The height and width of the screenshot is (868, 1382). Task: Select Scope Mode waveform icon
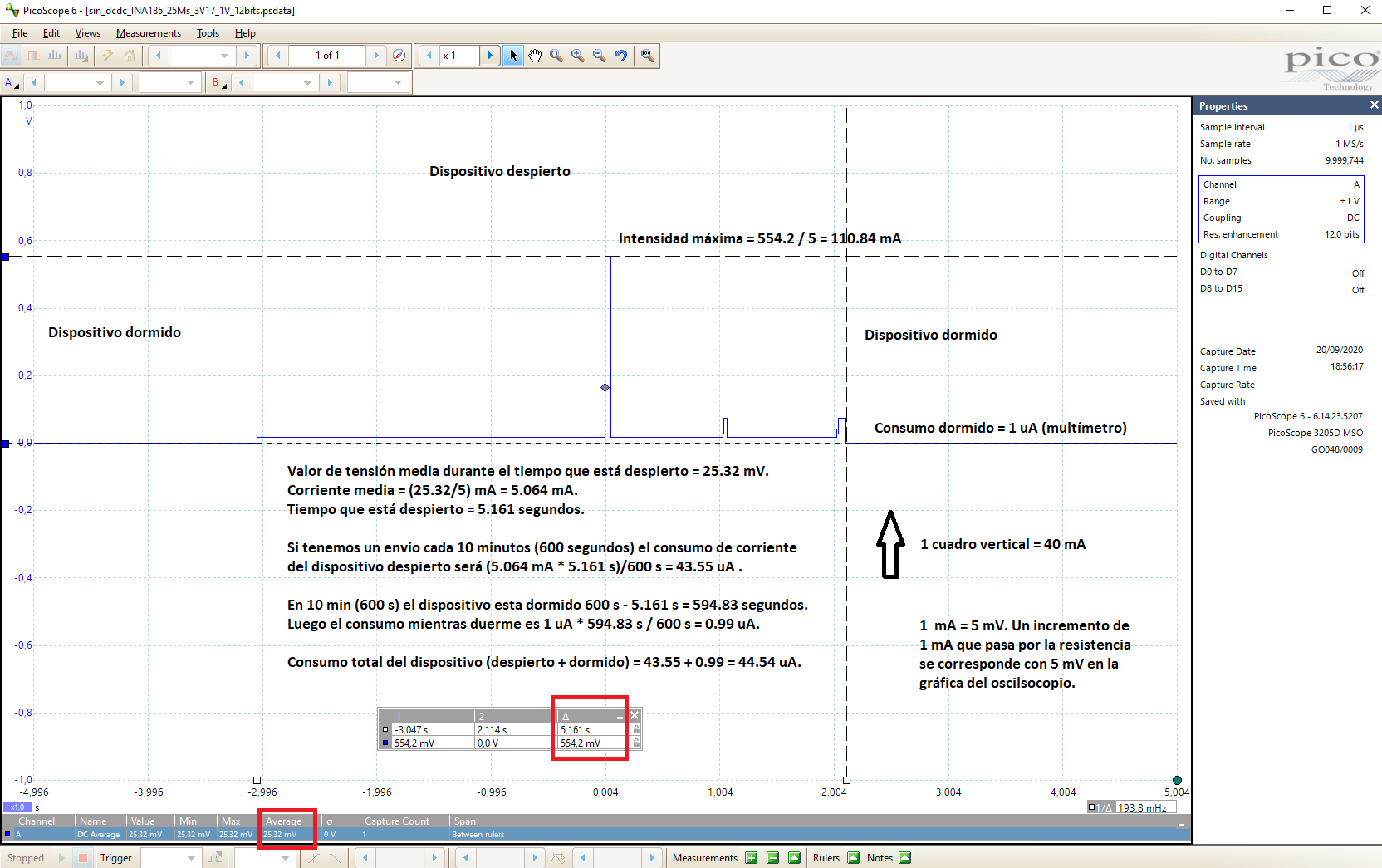tap(12, 56)
